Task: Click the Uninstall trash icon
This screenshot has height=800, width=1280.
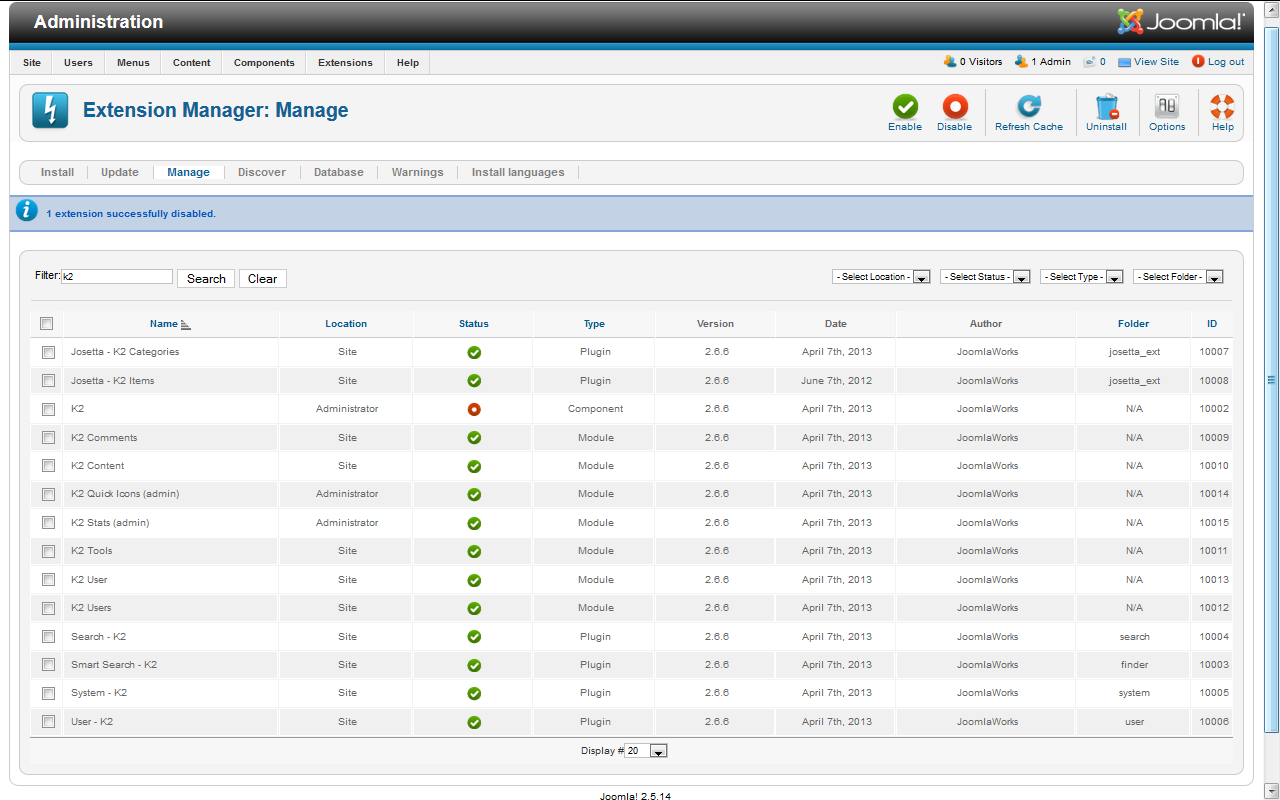Action: point(1106,106)
